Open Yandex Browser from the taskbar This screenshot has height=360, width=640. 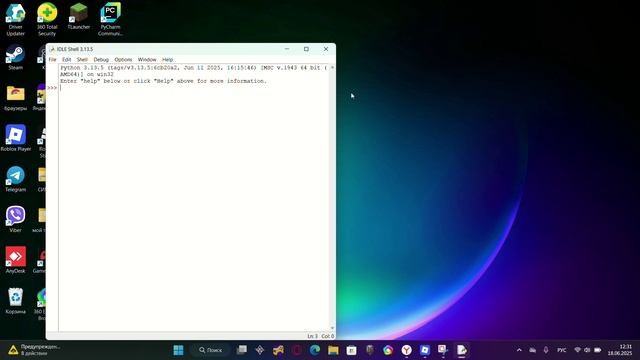[406, 350]
